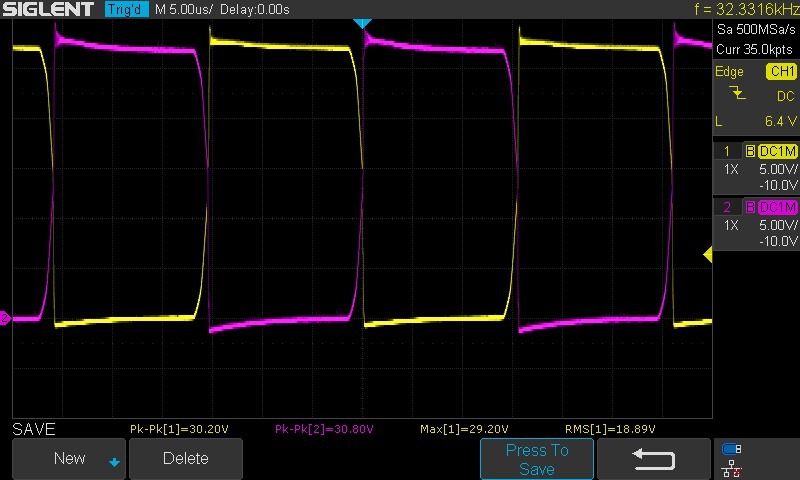Screen dimensions: 800x480
Task: Click channel 2 -10.0V offset value
Action: (x=778, y=241)
